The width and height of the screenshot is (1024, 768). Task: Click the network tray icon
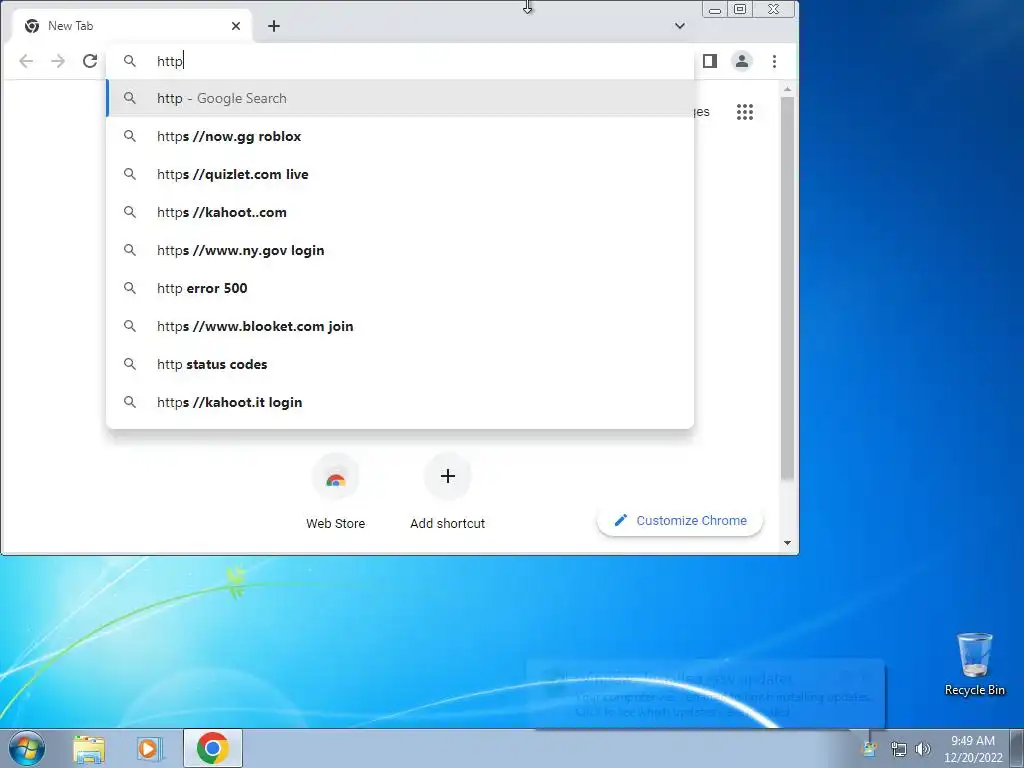(x=899, y=749)
